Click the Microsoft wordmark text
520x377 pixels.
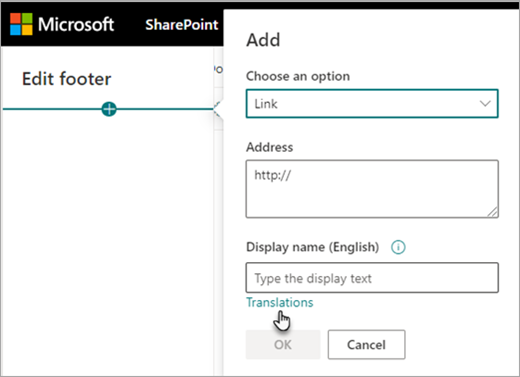76,24
